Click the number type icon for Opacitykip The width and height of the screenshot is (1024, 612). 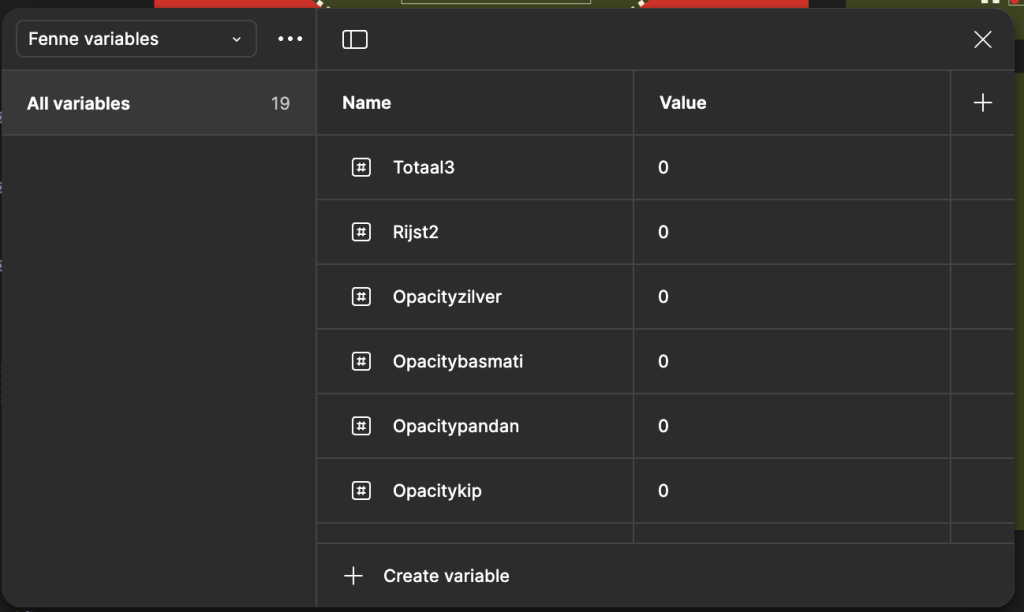[x=361, y=491]
